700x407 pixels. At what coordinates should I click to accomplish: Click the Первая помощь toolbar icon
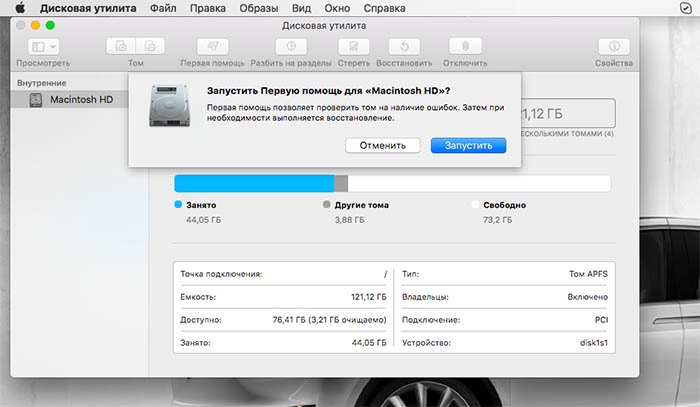[x=212, y=46]
